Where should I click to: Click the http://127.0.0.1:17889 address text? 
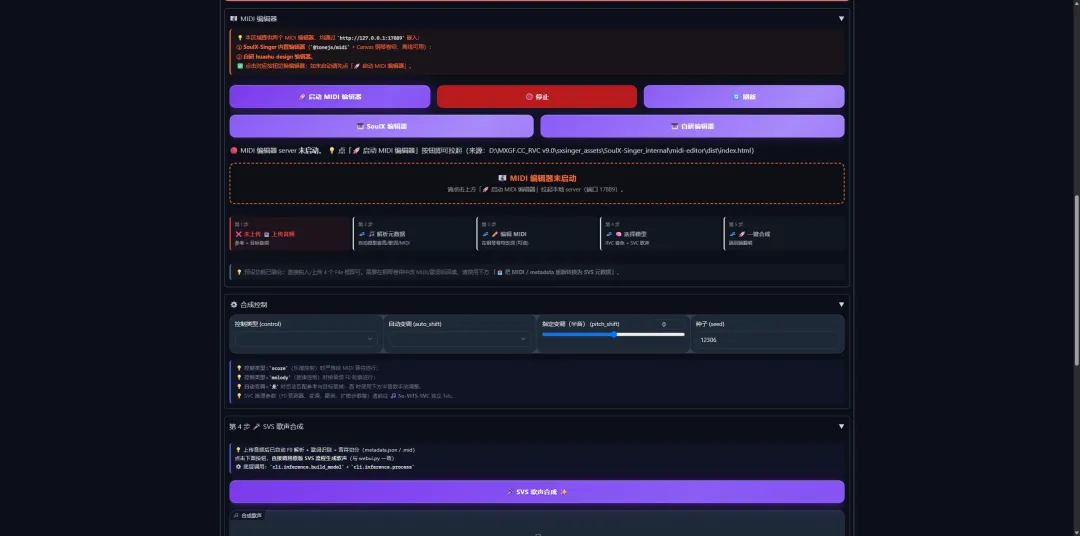[x=371, y=38]
